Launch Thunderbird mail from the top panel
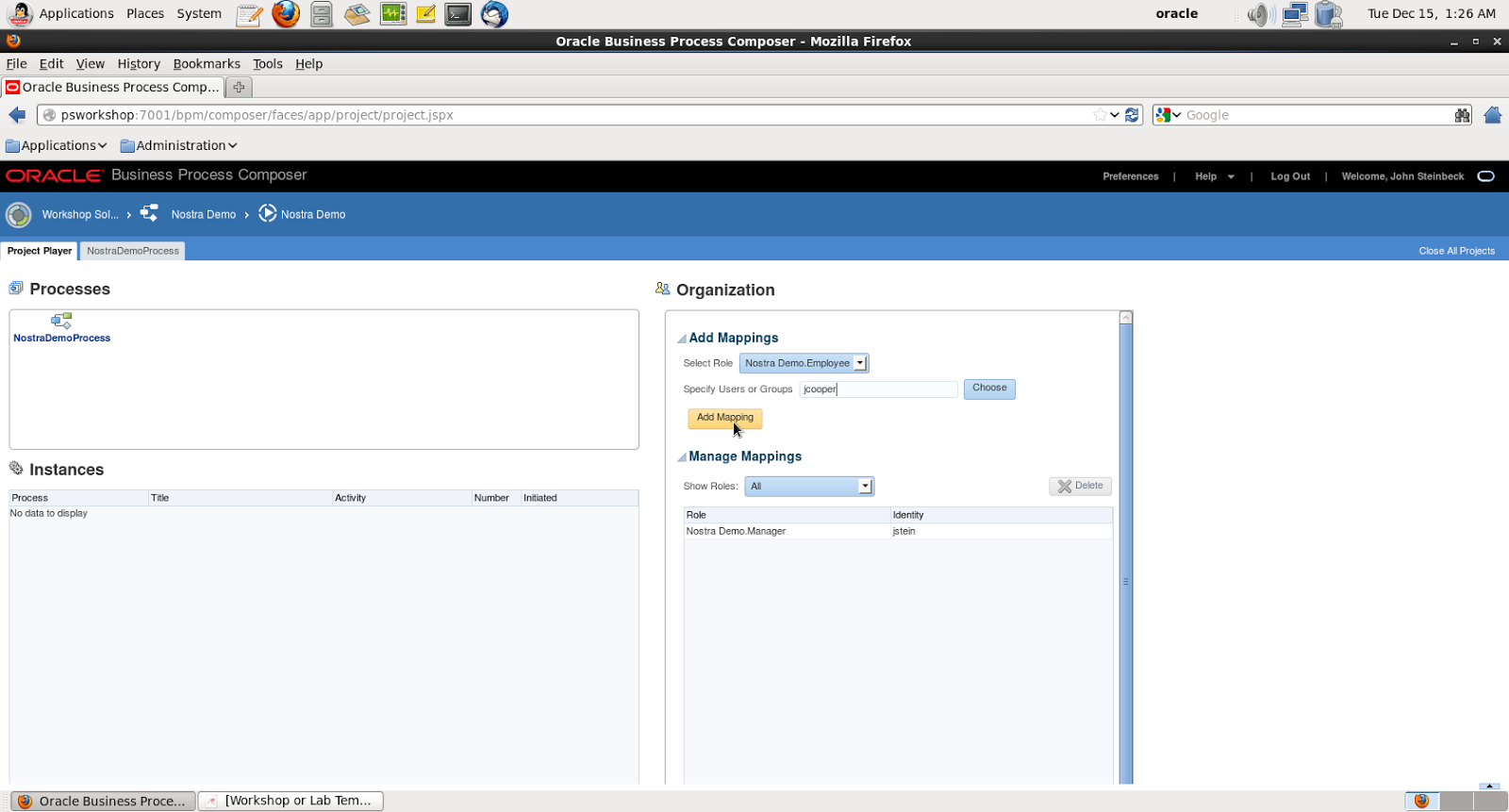 pyautogui.click(x=494, y=14)
